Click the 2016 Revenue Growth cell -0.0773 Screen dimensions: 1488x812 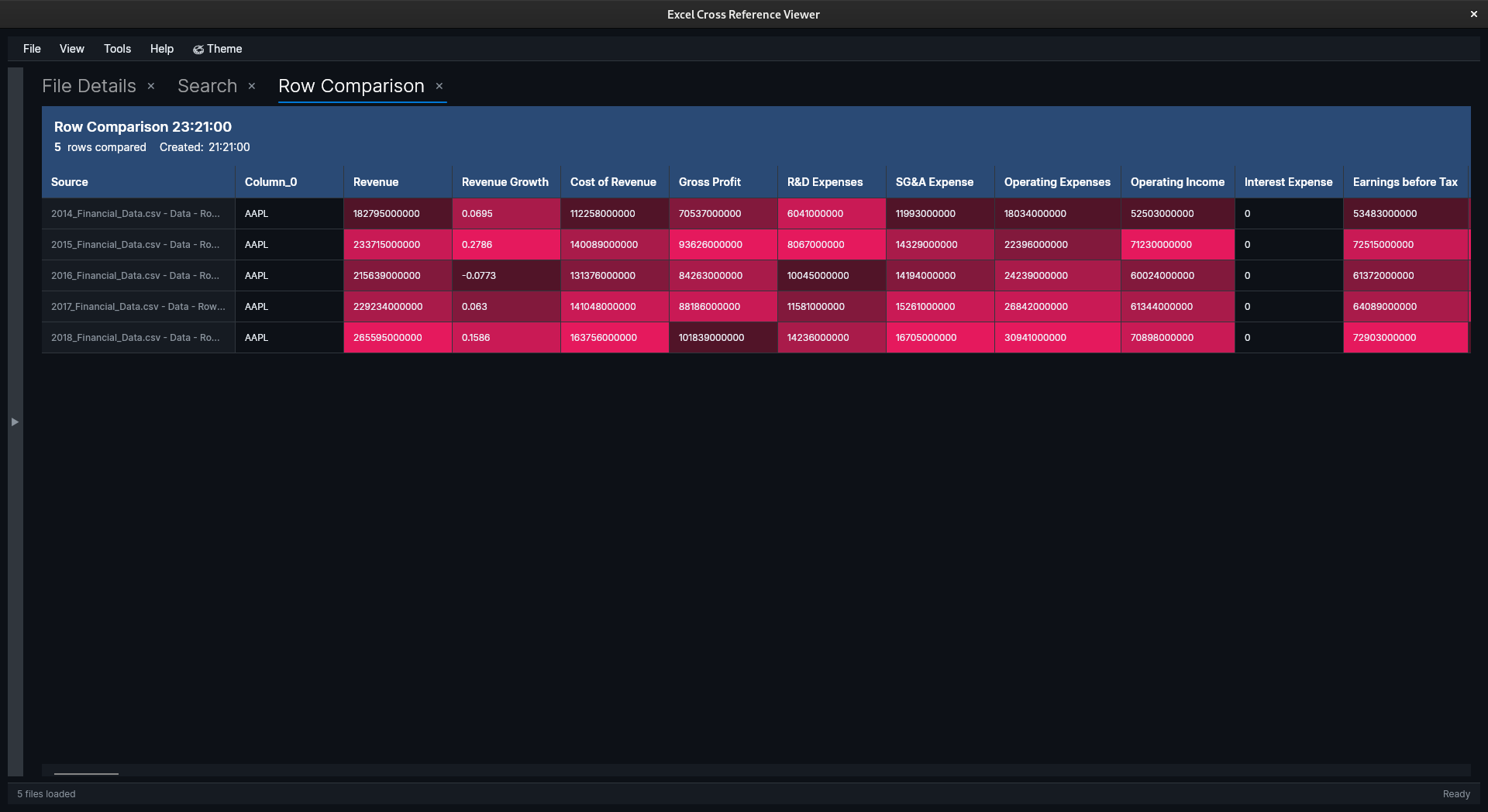coord(479,276)
